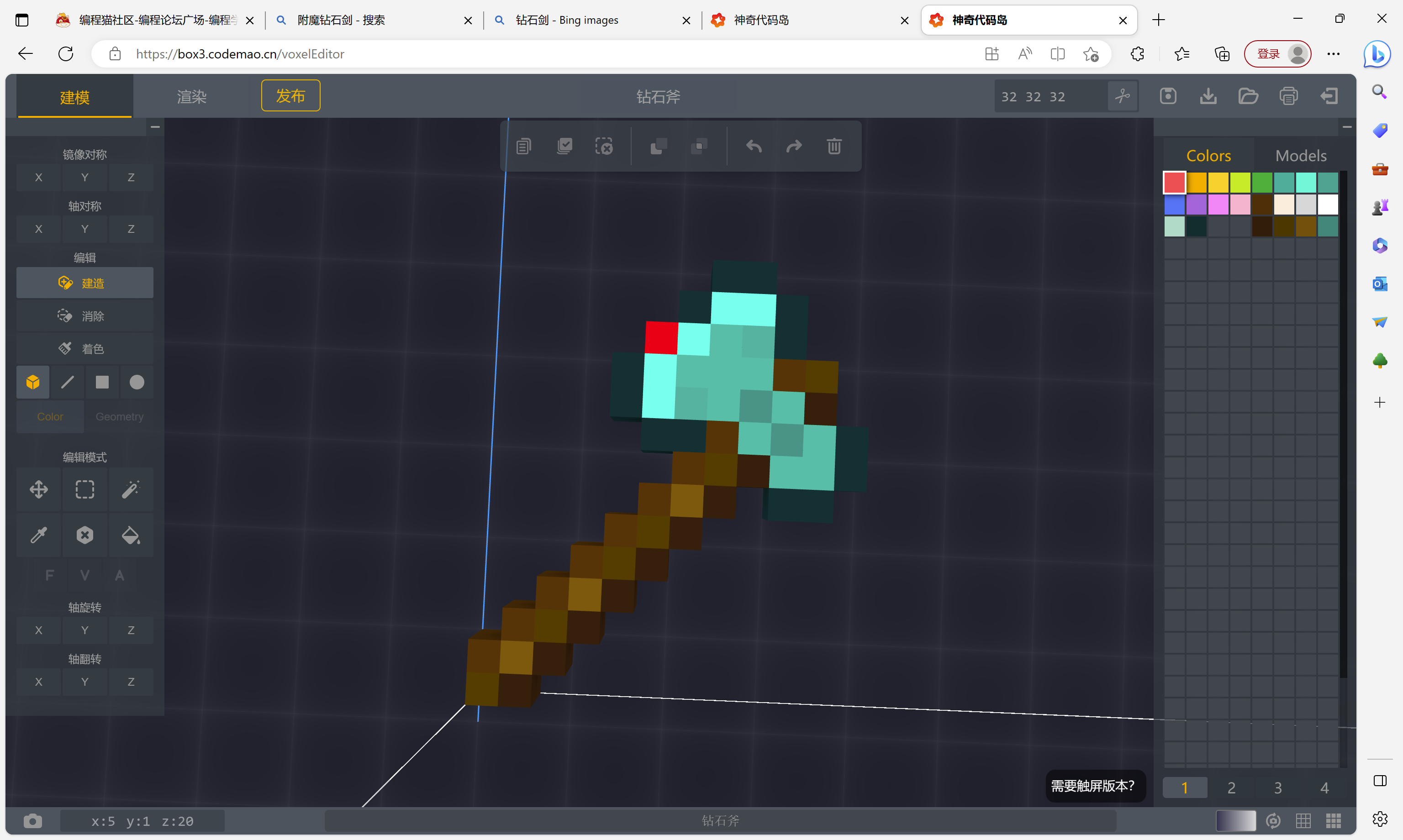The image size is (1403, 840).
Task: Click the deselect icon in the top toolbar
Action: click(x=604, y=147)
